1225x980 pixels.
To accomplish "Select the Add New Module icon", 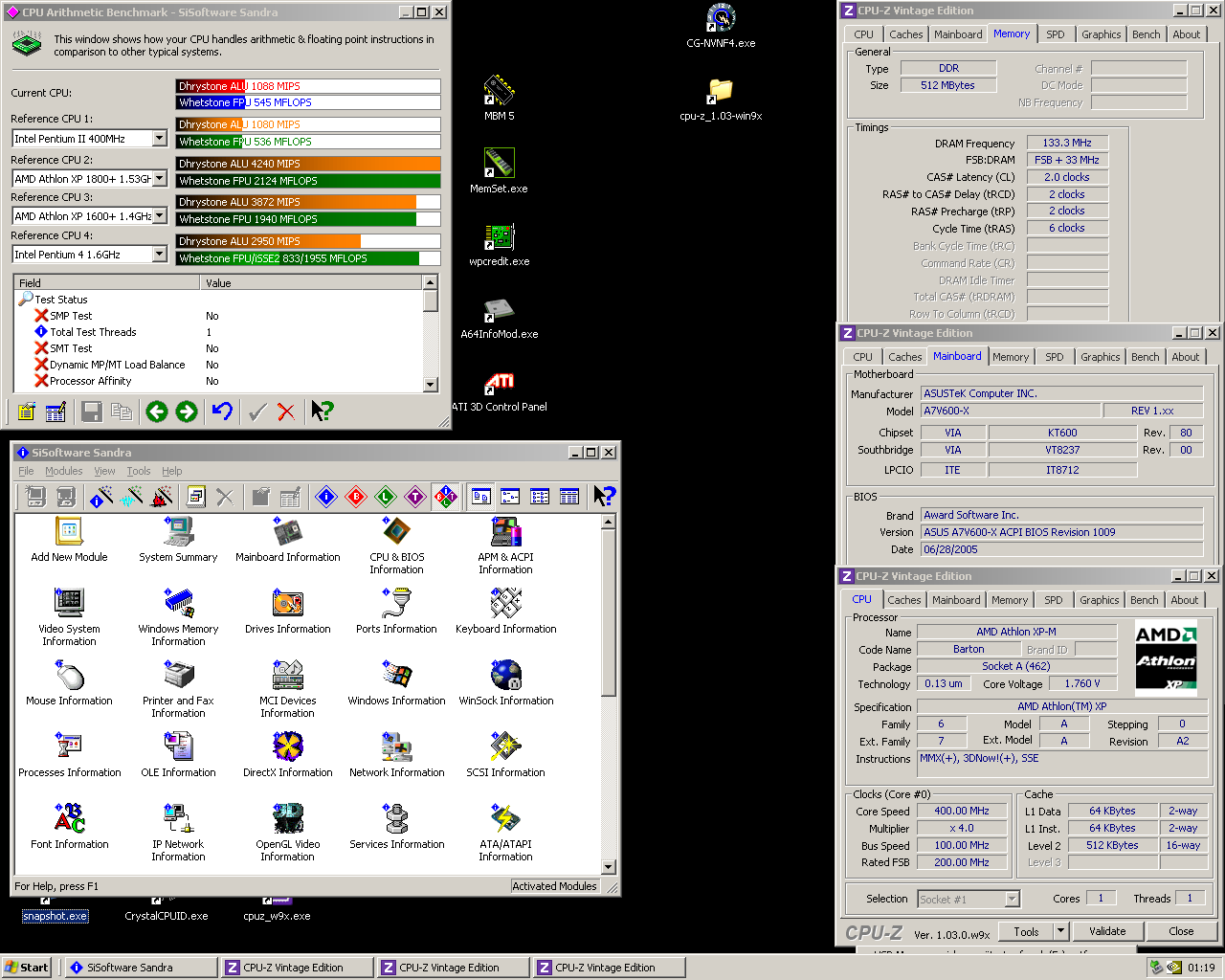I will tap(70, 540).
